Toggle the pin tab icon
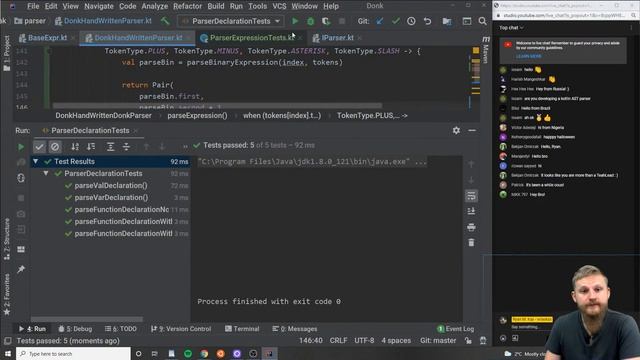This screenshot has width=640, height=360. (x=21, y=269)
